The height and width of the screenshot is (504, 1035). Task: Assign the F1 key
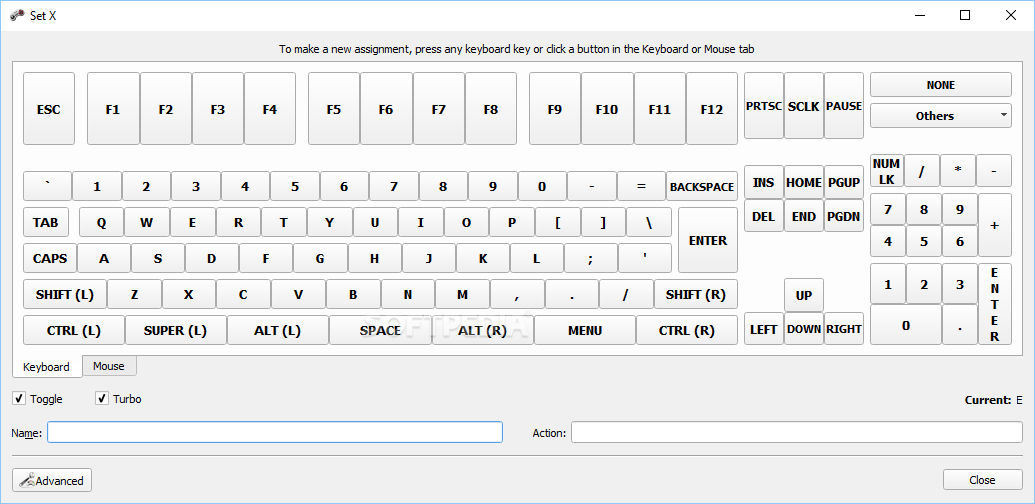113,109
